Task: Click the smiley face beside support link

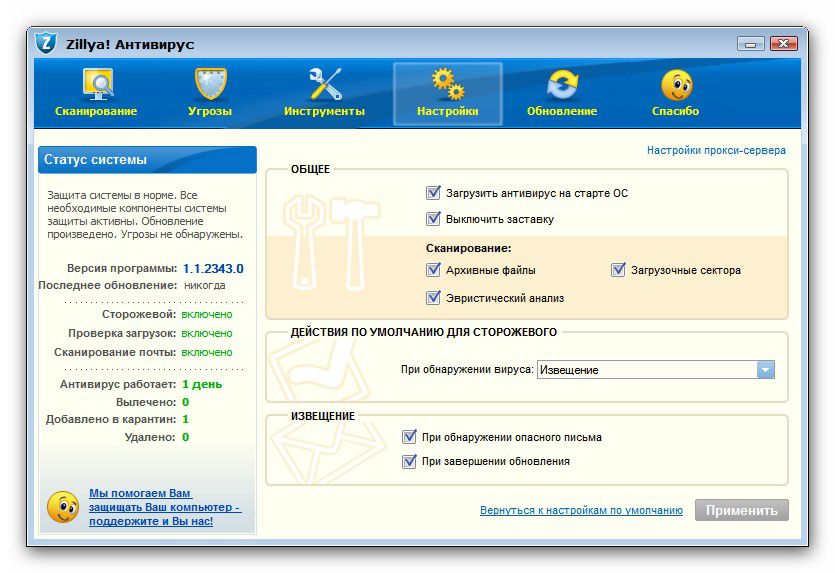Action: (x=63, y=506)
